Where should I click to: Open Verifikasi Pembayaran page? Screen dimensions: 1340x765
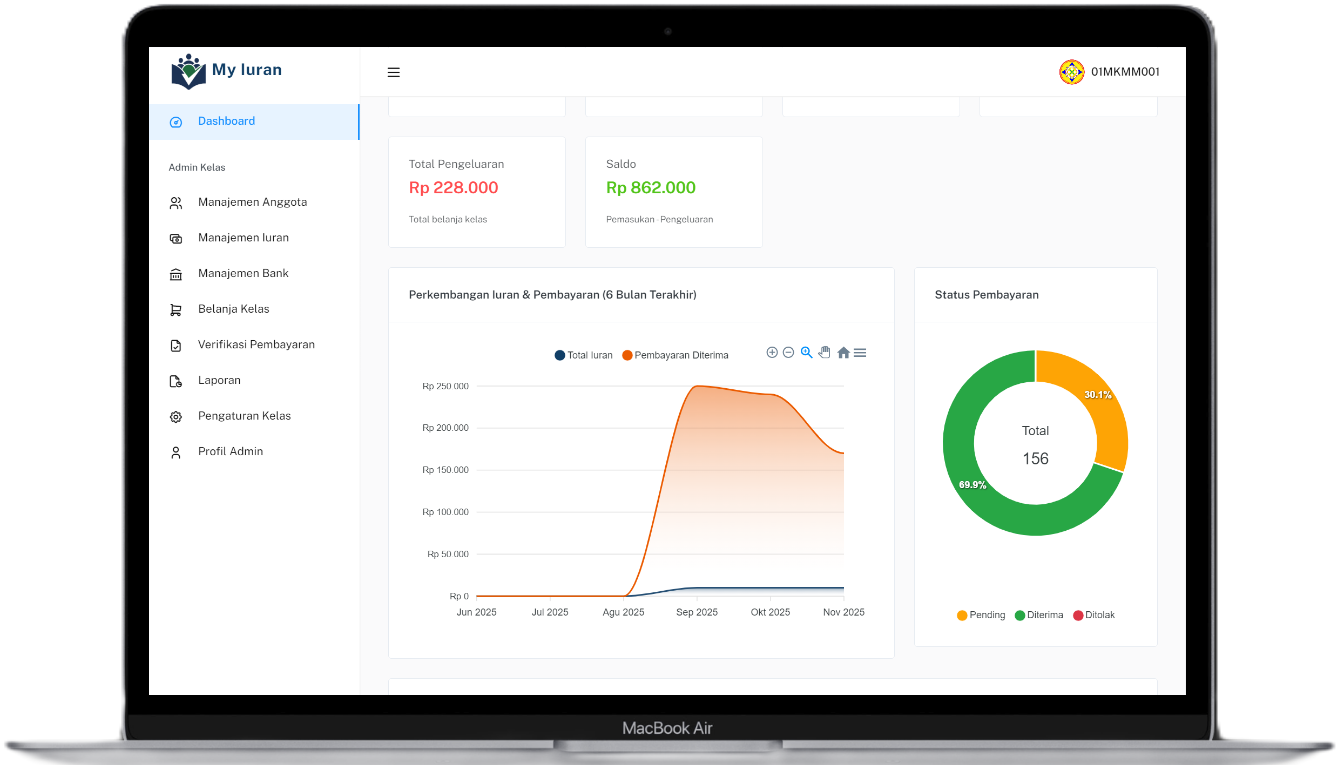256,344
